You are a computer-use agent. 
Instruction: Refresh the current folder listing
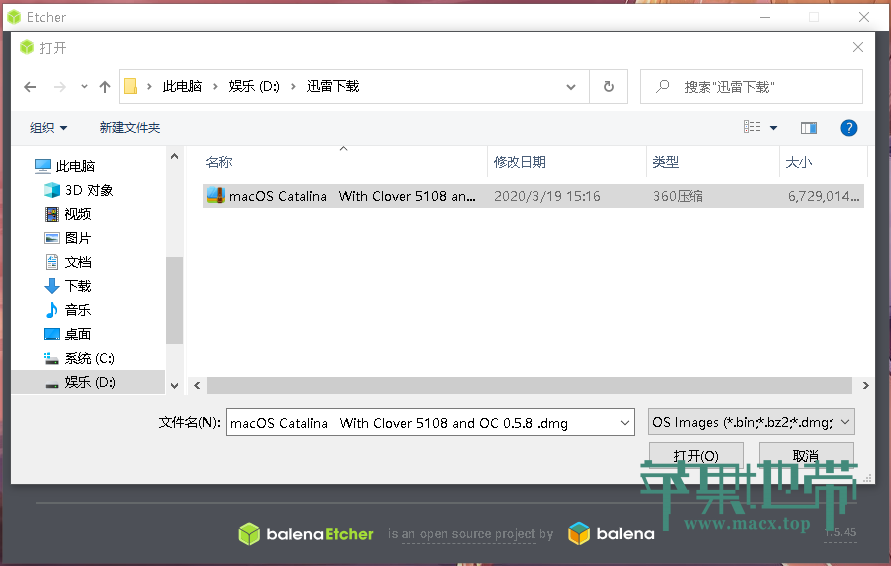608,87
